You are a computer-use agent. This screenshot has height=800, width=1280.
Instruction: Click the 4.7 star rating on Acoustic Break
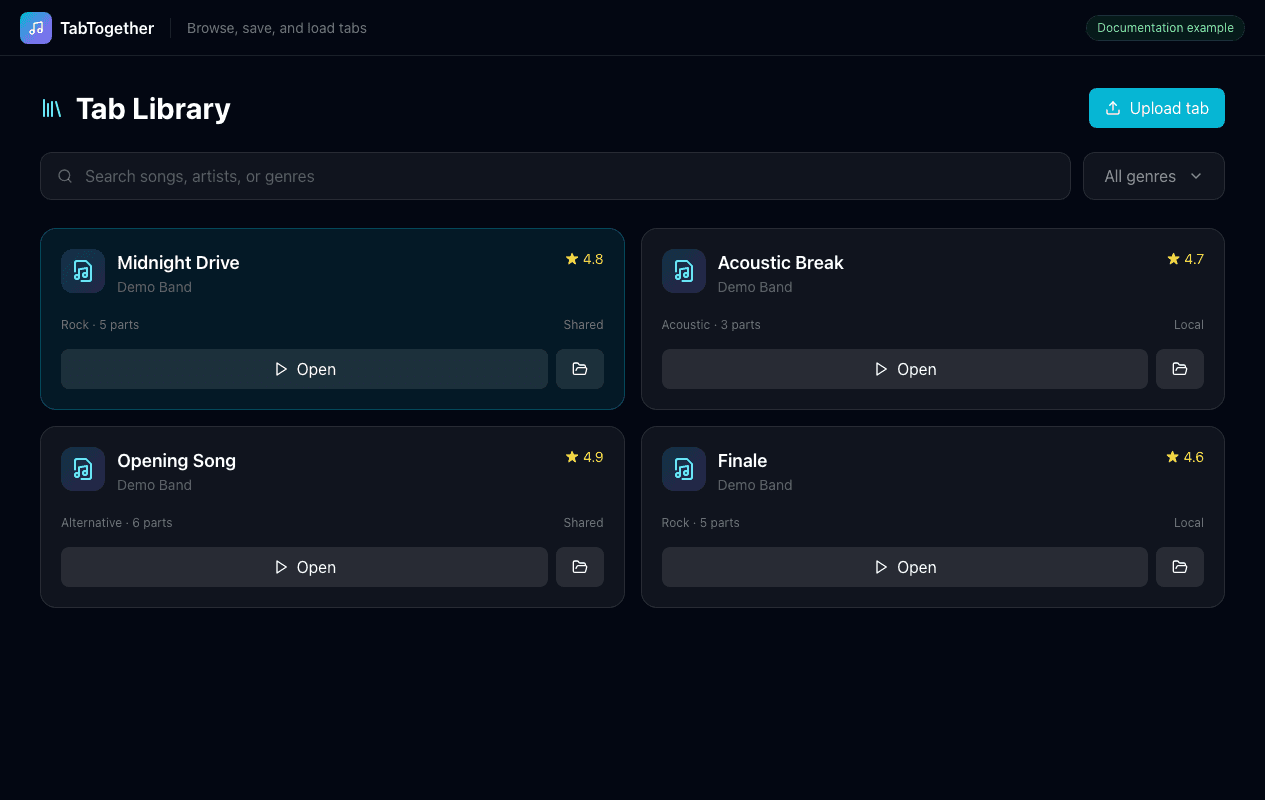(x=1185, y=259)
